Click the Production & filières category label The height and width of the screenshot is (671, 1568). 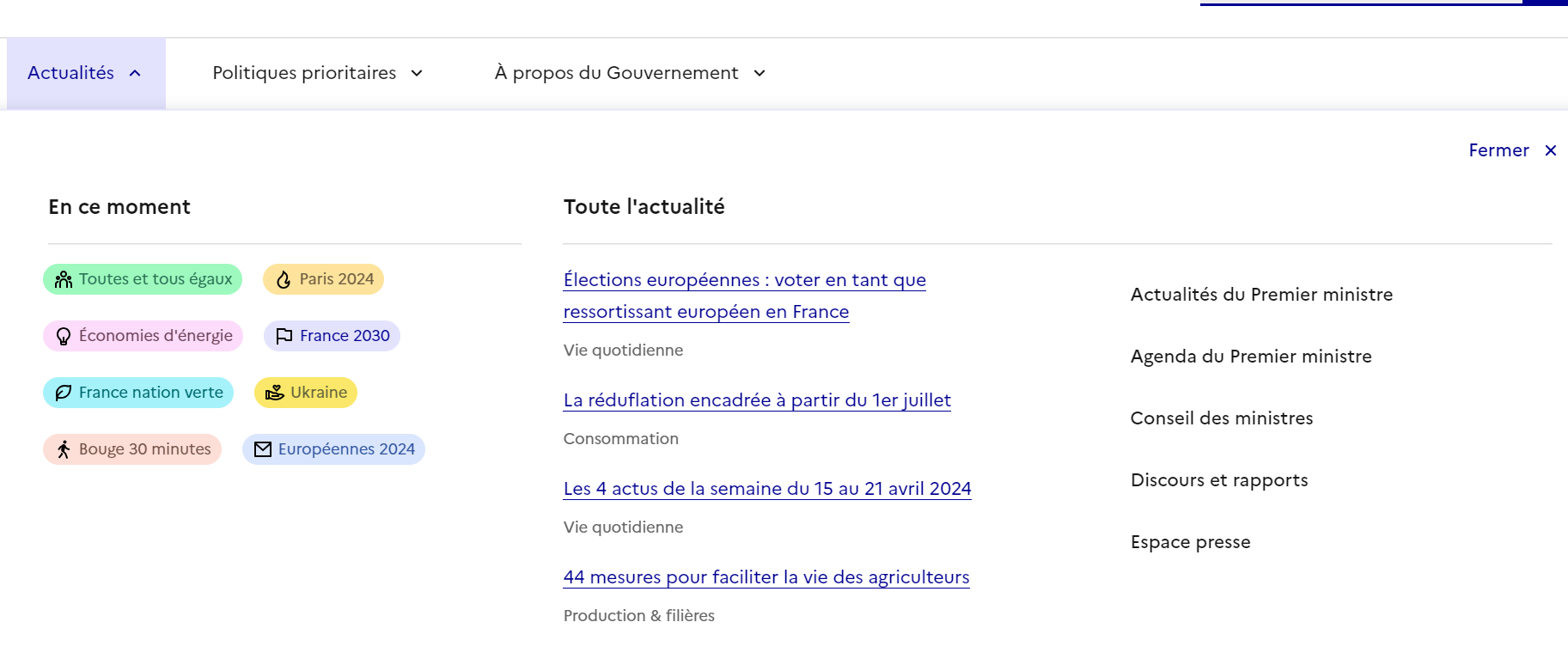point(639,616)
